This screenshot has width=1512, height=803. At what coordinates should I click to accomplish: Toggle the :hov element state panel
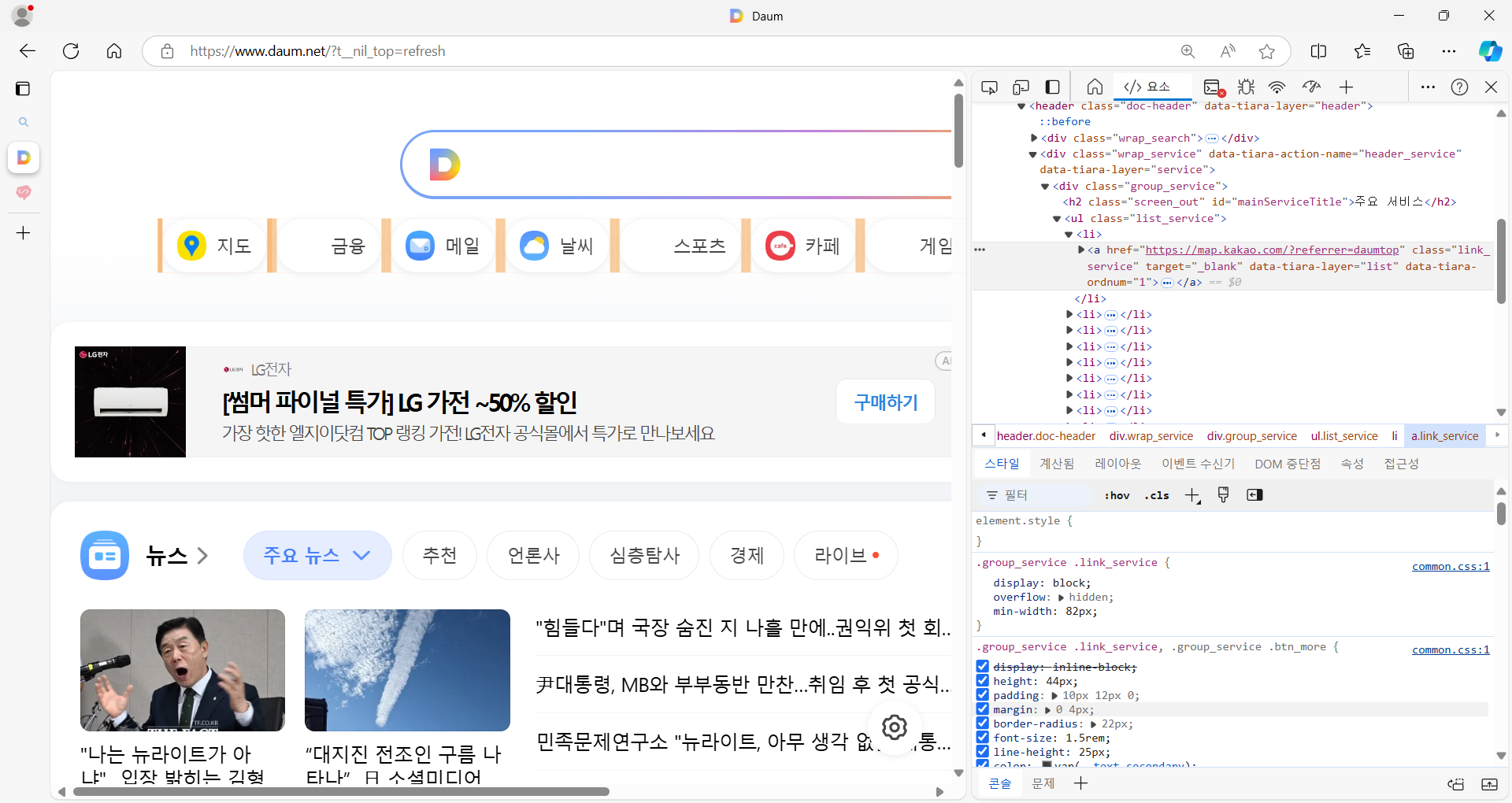point(1117,495)
